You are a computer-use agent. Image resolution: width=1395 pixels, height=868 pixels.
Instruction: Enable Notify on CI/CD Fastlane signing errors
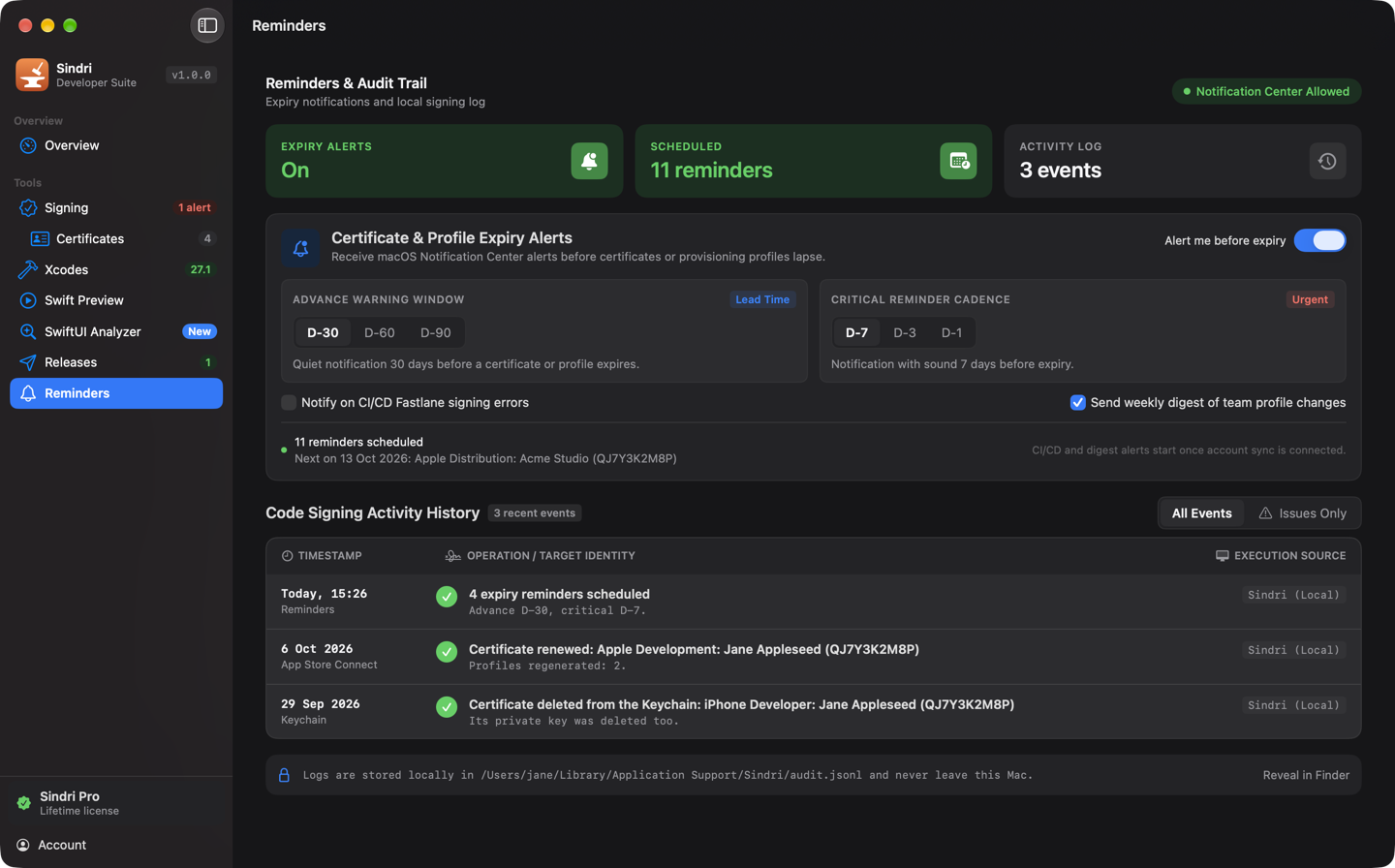pos(289,402)
